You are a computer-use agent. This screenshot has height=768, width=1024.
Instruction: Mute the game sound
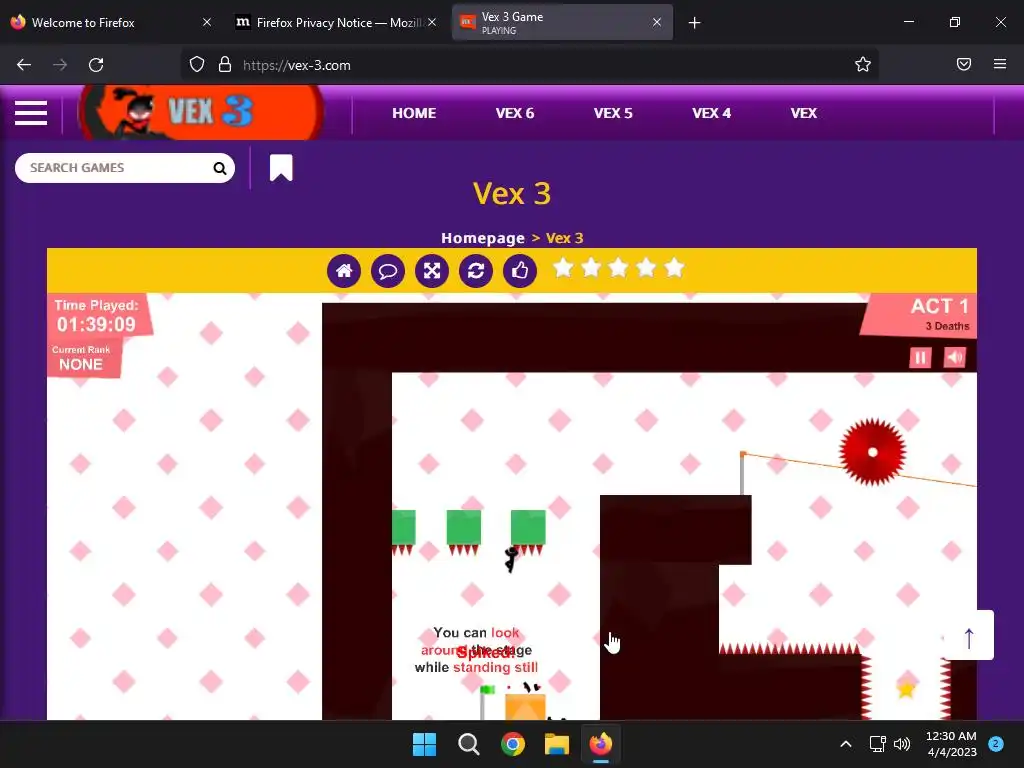pyautogui.click(x=955, y=357)
